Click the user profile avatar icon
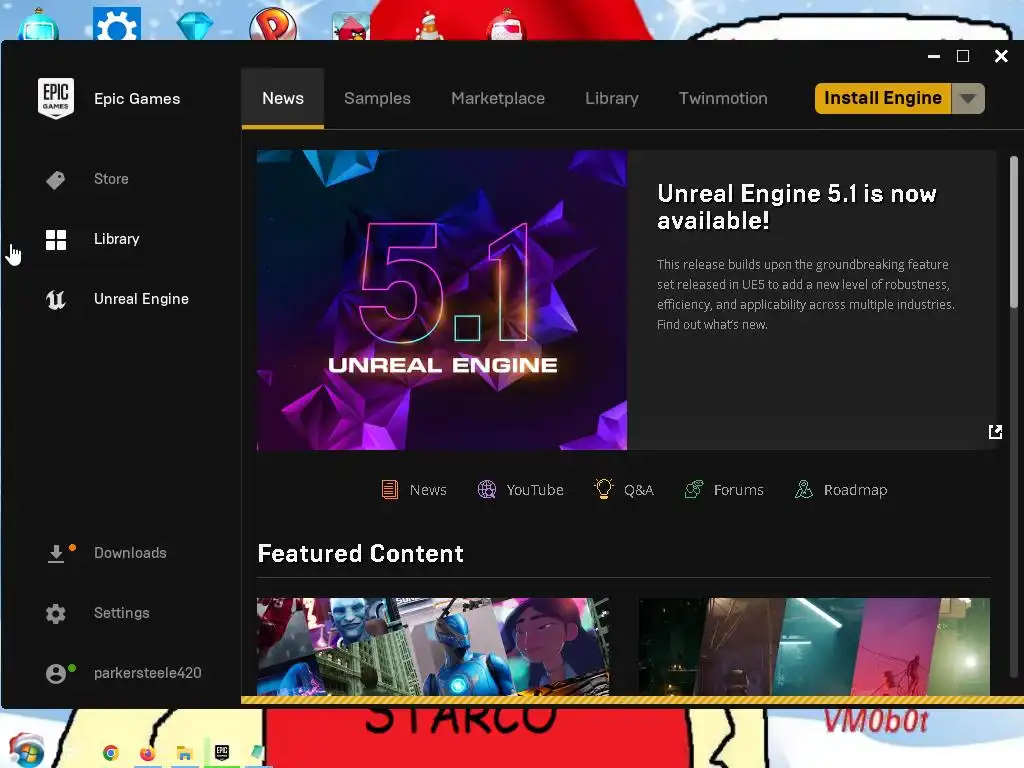 click(56, 673)
